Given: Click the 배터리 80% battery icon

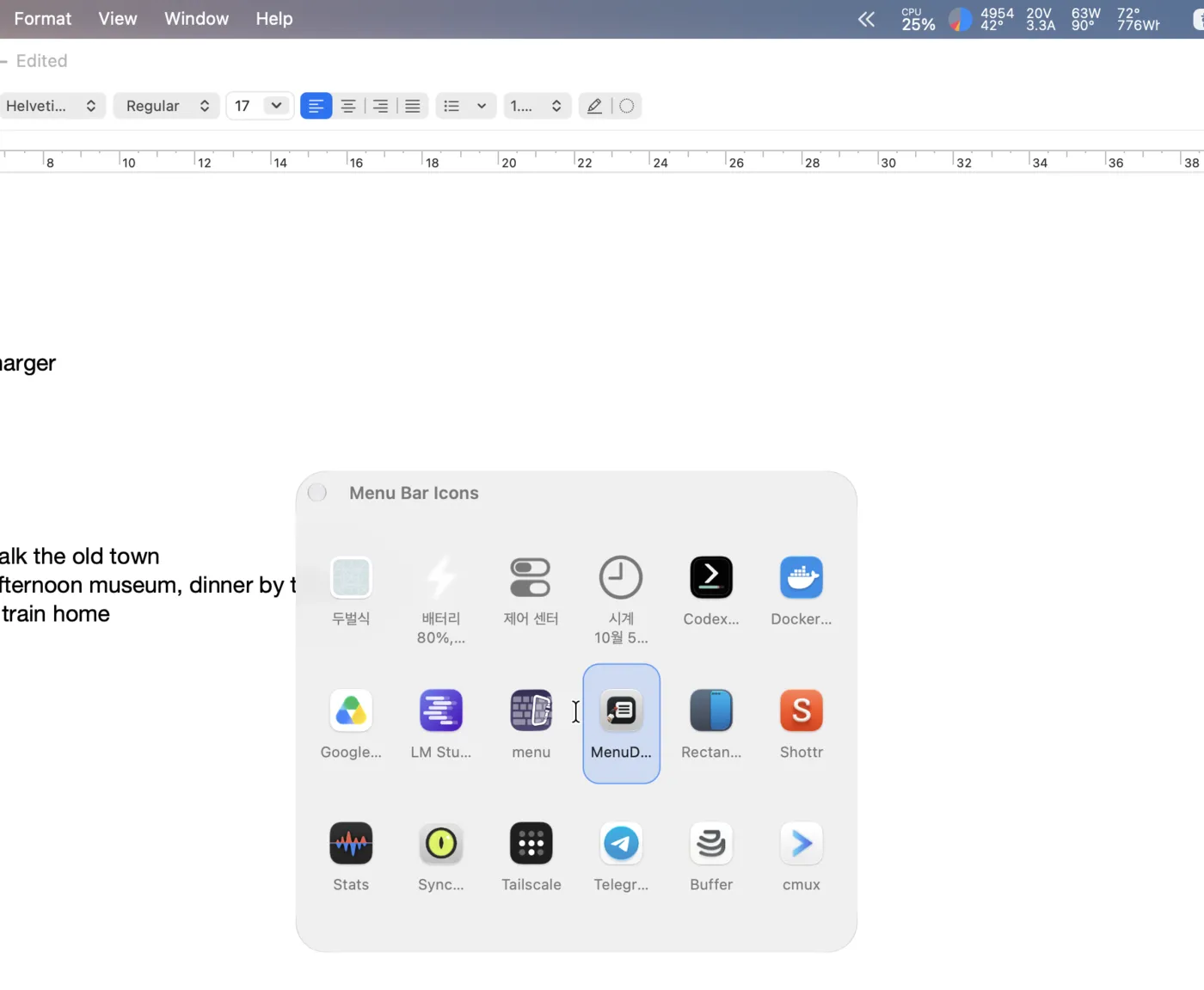Looking at the screenshot, I should click(x=441, y=577).
